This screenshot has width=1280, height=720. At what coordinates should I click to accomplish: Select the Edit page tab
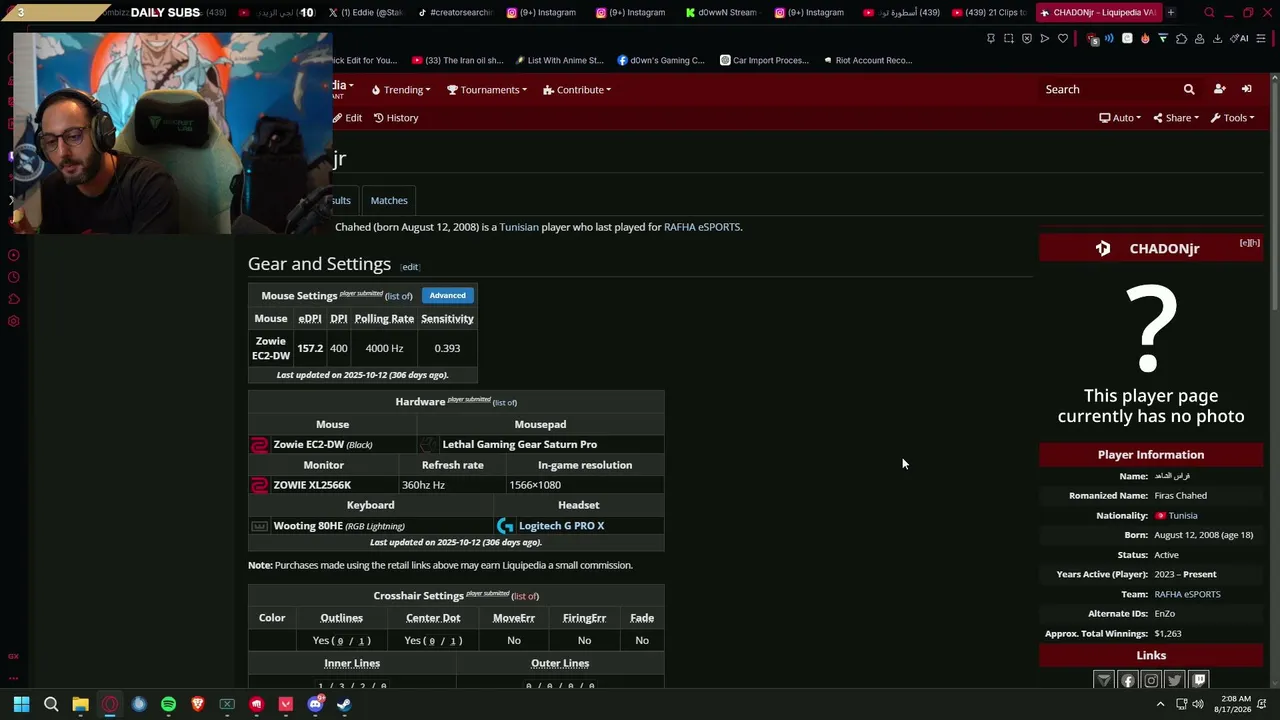coord(348,118)
